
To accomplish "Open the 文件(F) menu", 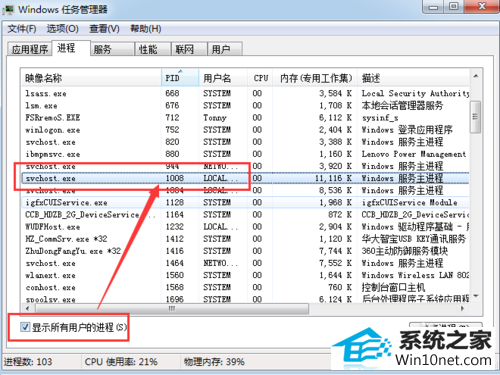I will 22,29.
